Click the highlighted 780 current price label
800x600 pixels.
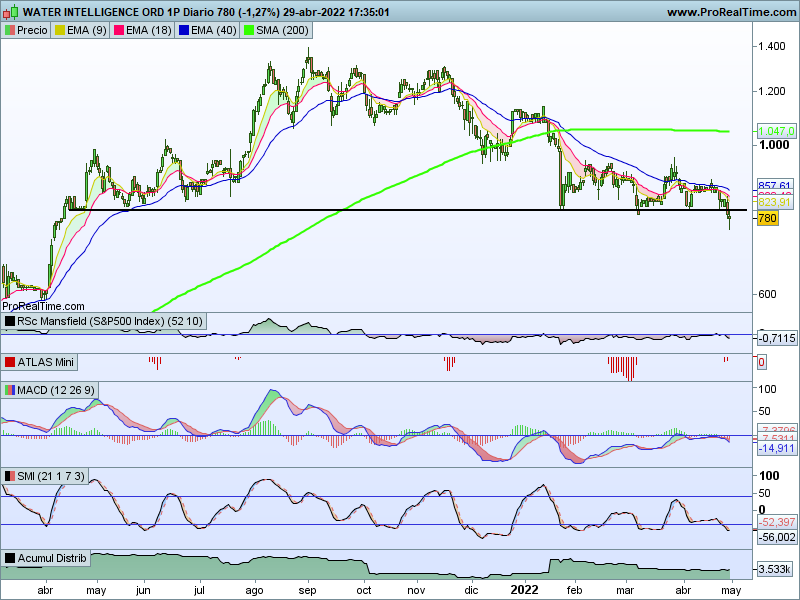tap(767, 218)
